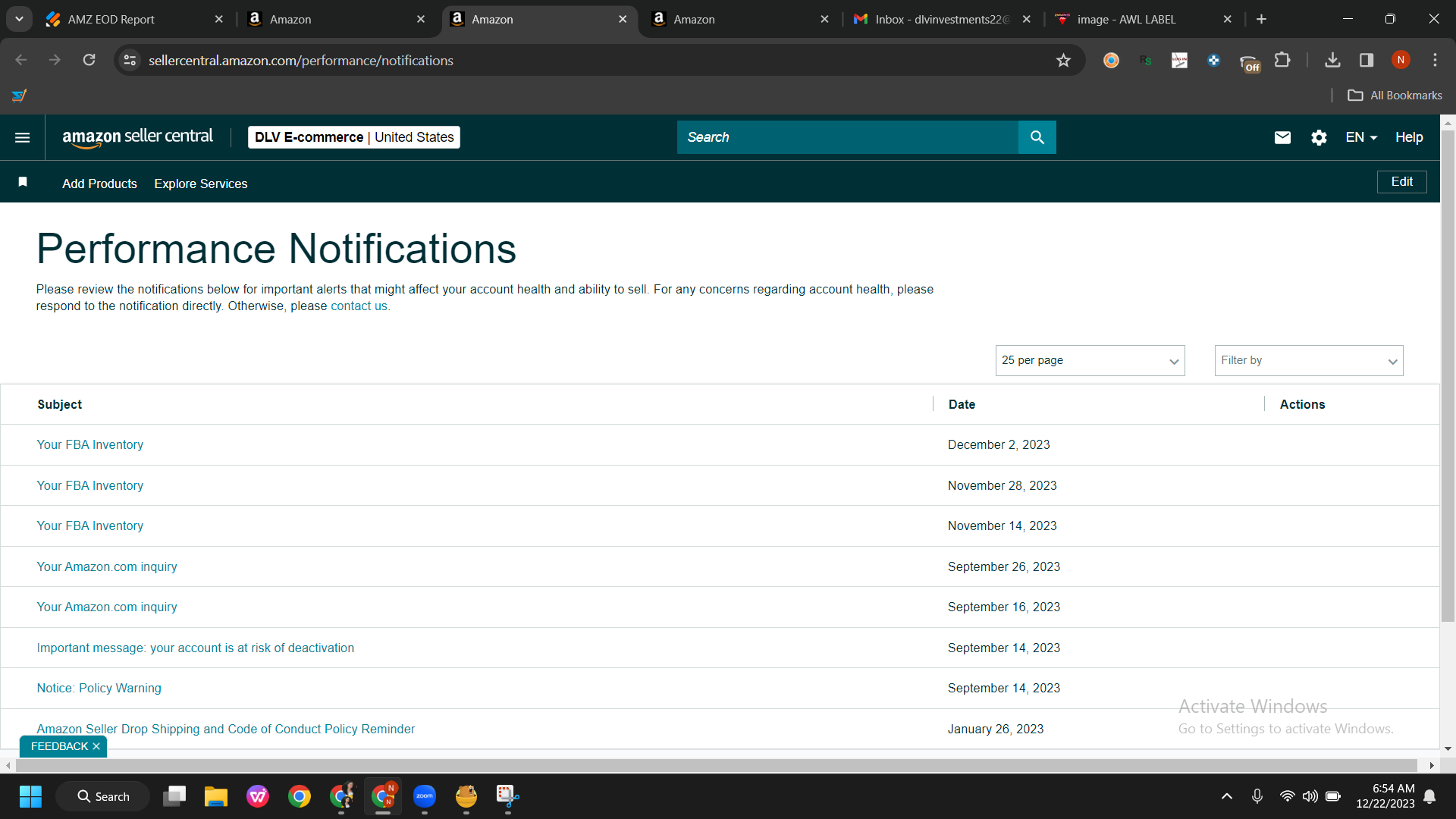Click the FEEDBACK button
1456x819 pixels.
tap(59, 746)
